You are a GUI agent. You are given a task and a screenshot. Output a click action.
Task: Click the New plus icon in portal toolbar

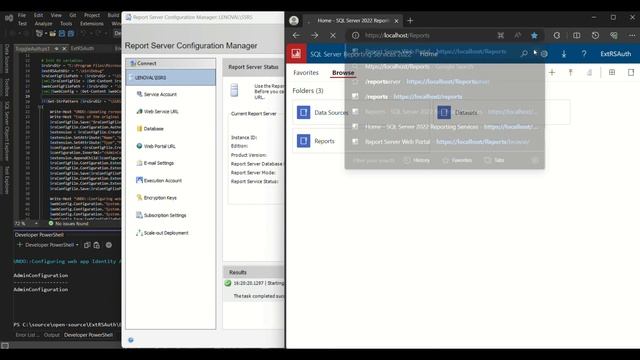(552, 72)
